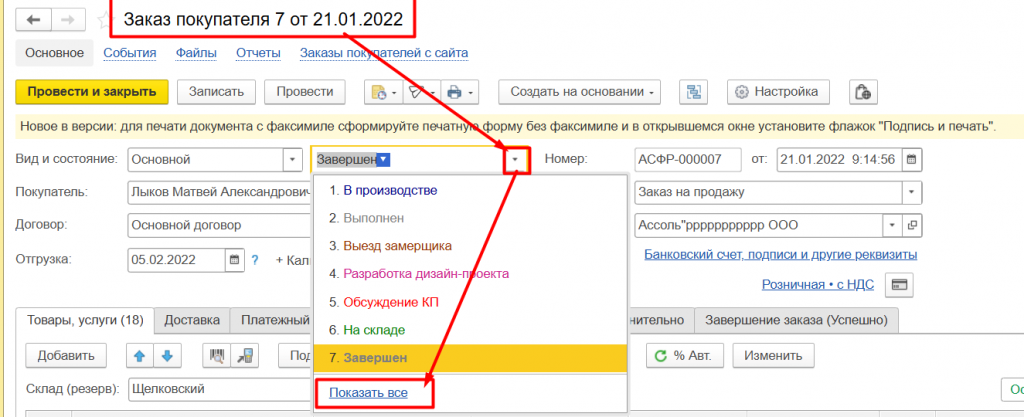Open 'Банковский счет, подписи и другие реквизиты' link

780,254
